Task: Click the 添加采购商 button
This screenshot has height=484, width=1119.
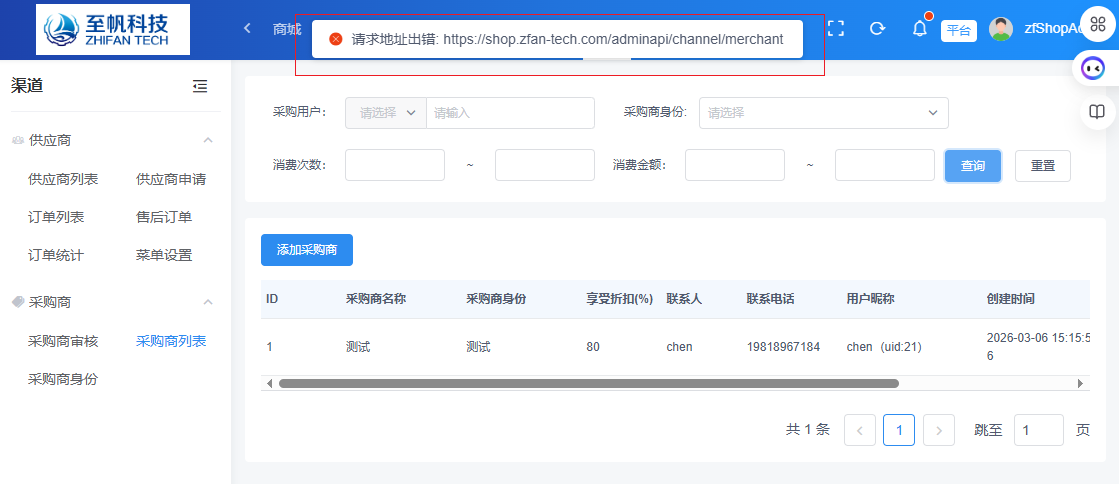Action: (306, 250)
